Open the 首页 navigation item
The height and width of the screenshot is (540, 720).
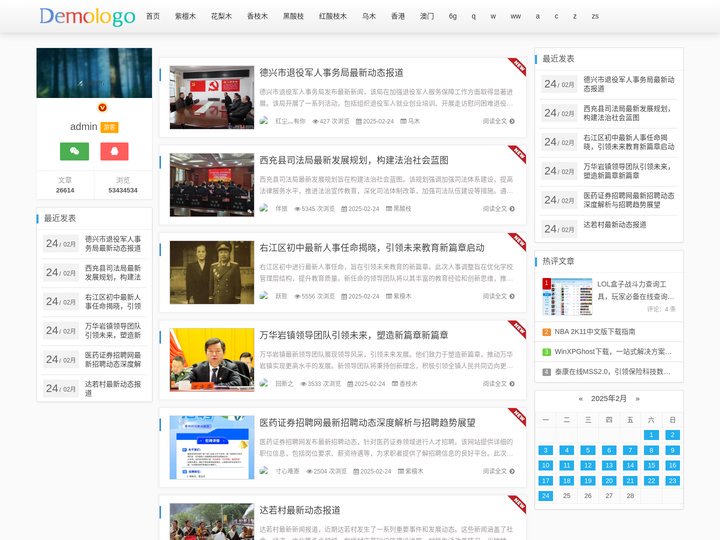[x=153, y=16]
